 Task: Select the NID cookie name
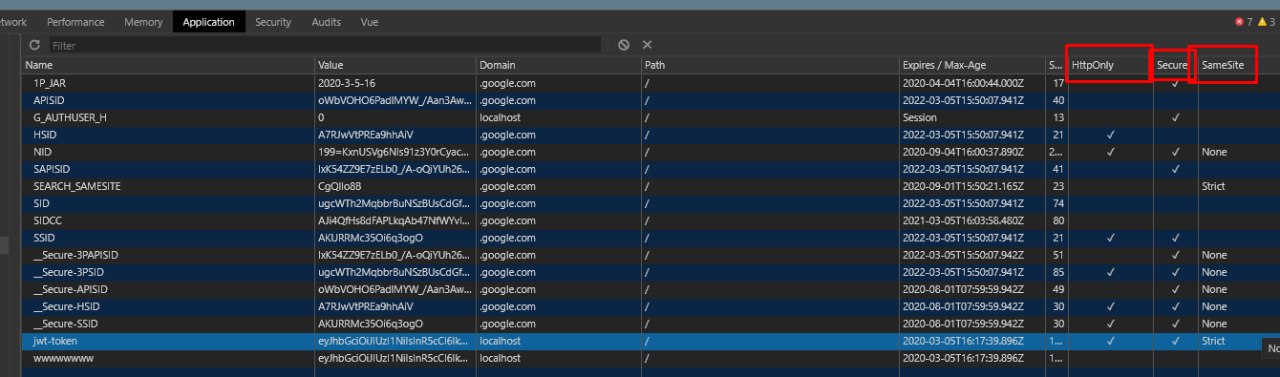43,152
